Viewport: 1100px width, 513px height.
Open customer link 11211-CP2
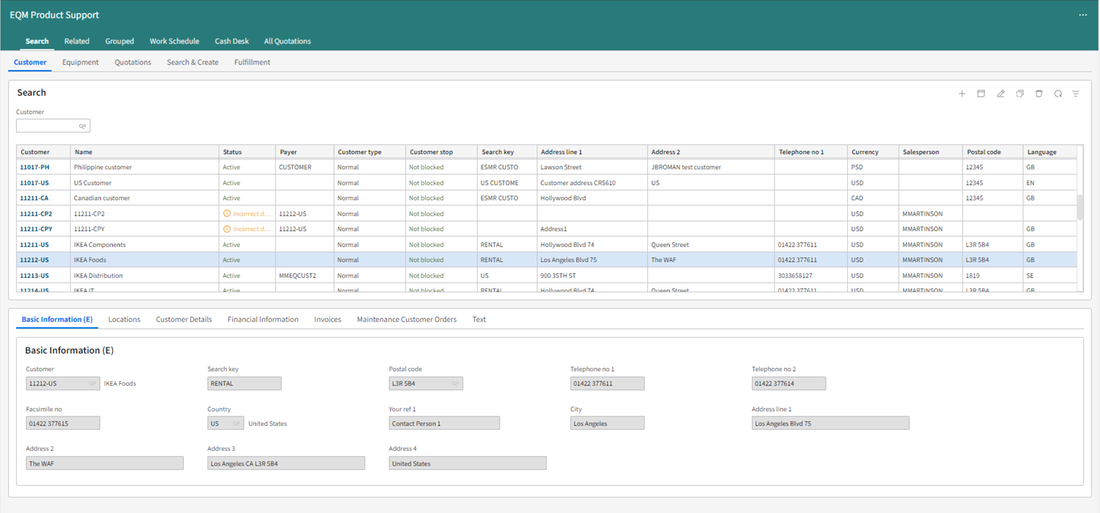(36, 213)
